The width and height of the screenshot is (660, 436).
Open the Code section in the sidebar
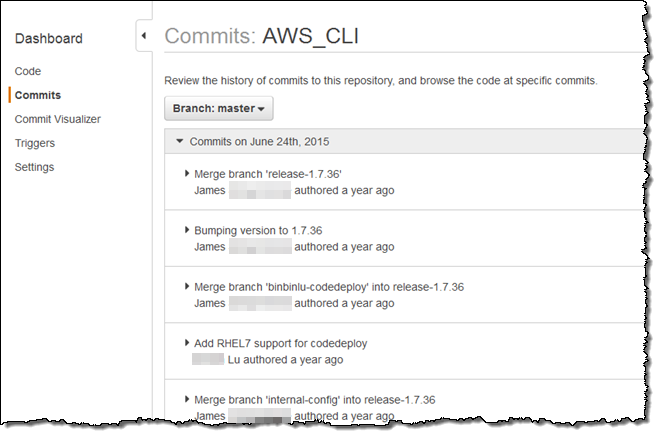[x=28, y=71]
